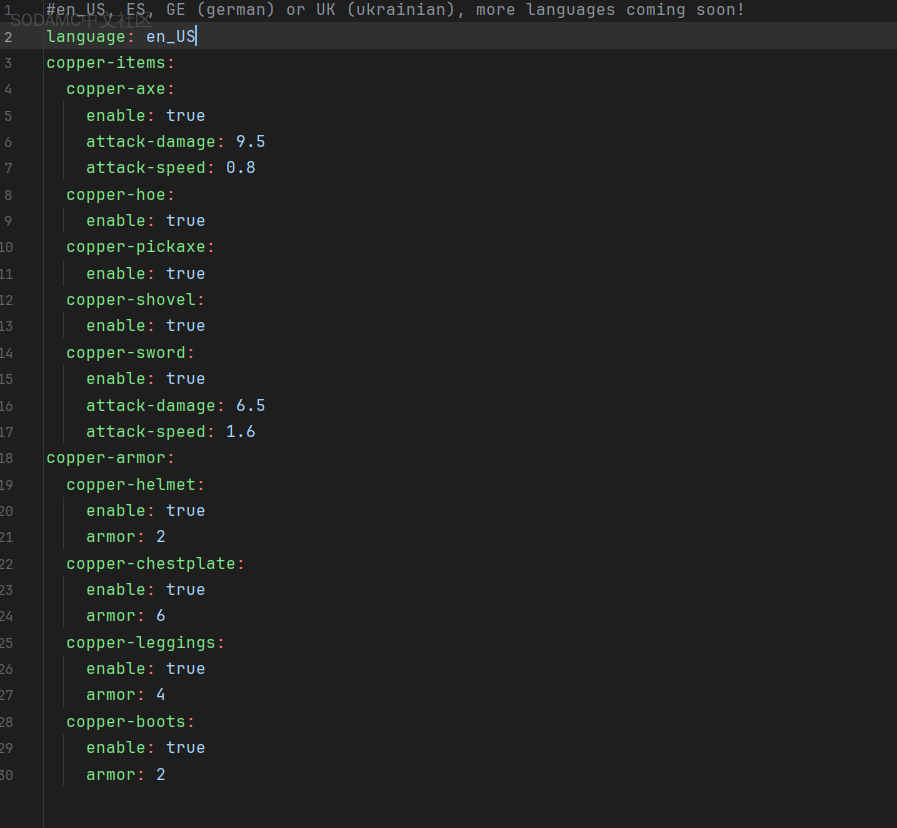Screen dimensions: 897x828
Task: Select the 'copper-hoe:' key
Action: (120, 195)
